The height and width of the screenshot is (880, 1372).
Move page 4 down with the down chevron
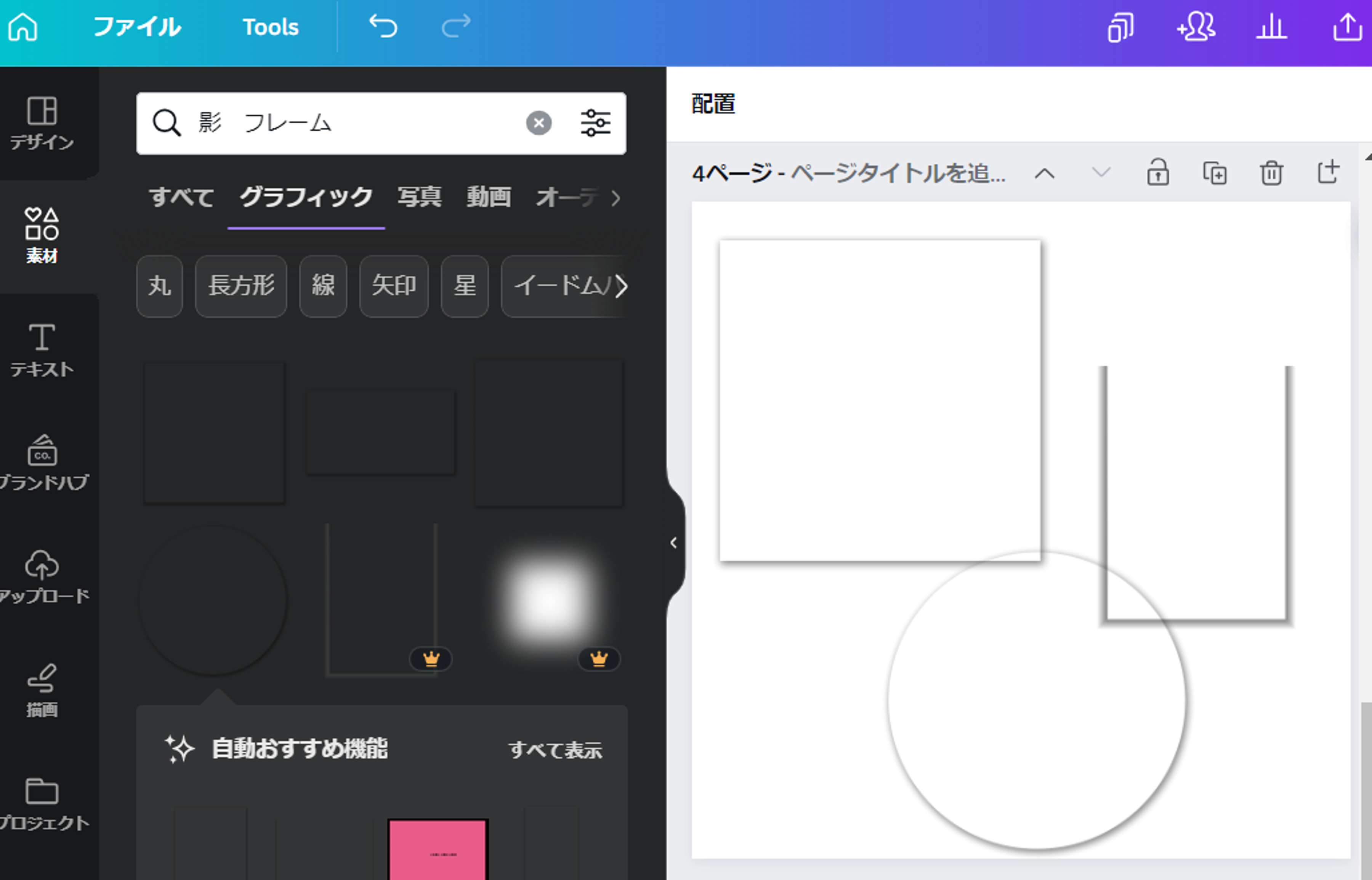click(1101, 172)
